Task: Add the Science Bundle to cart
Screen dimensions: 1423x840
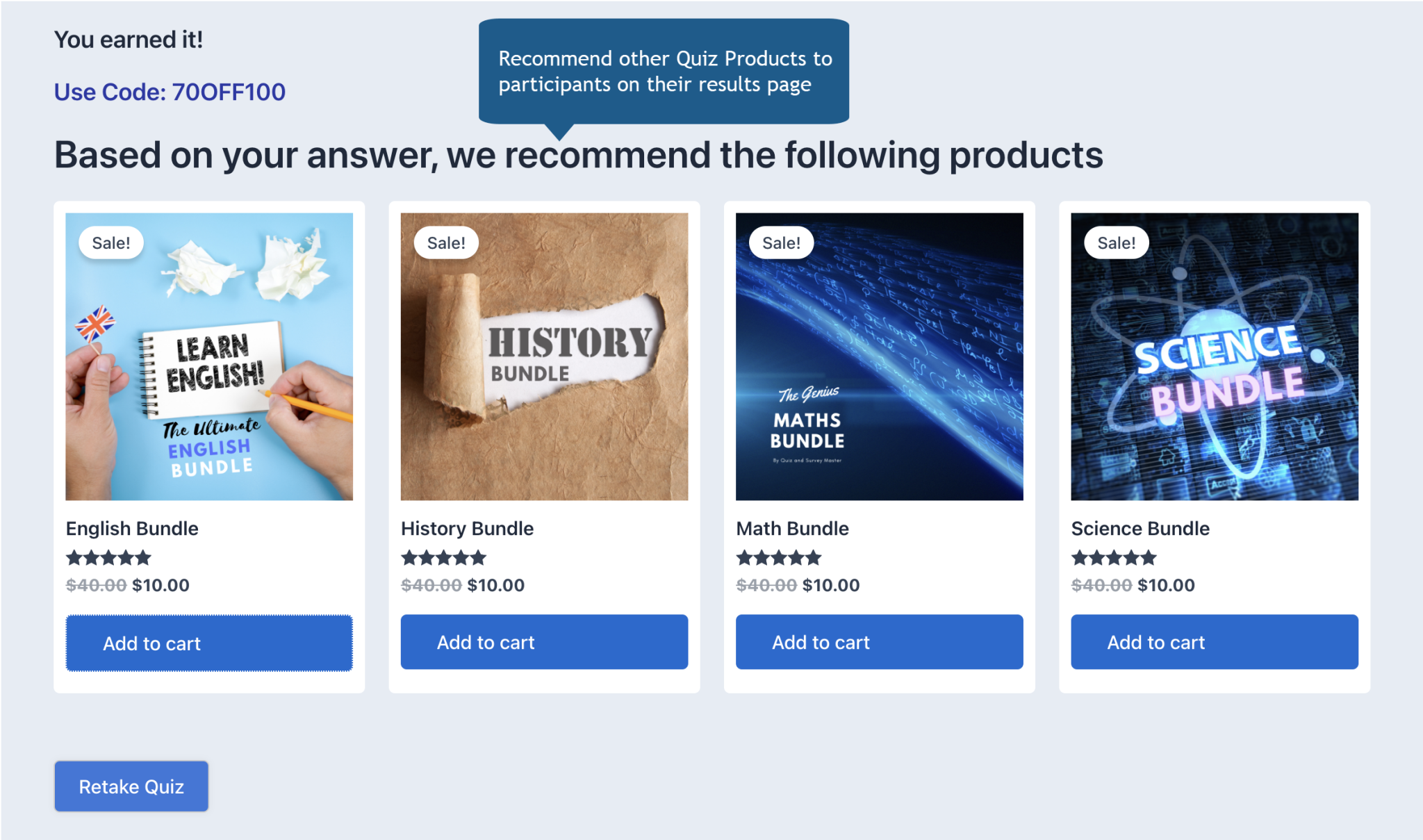Action: point(1214,642)
